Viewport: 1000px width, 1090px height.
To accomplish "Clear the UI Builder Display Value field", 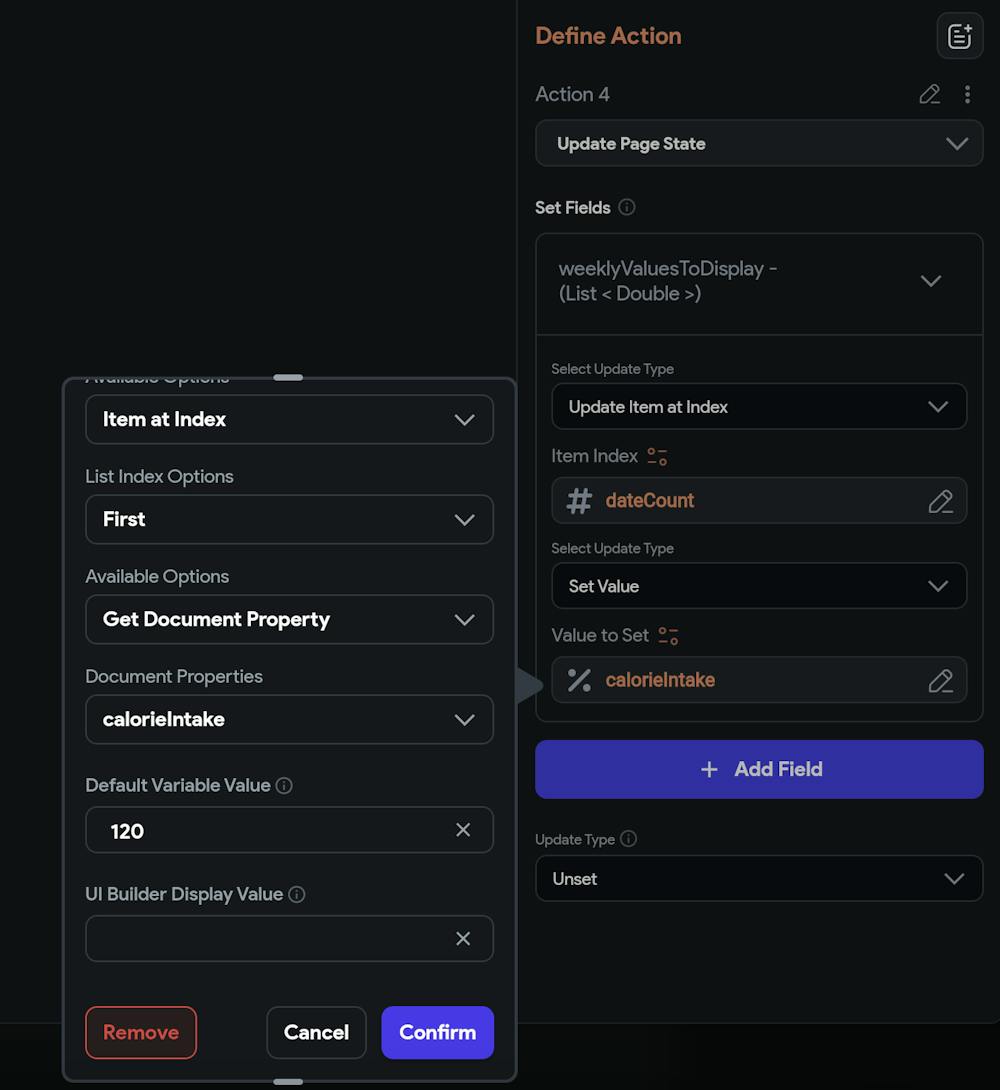I will coord(463,939).
